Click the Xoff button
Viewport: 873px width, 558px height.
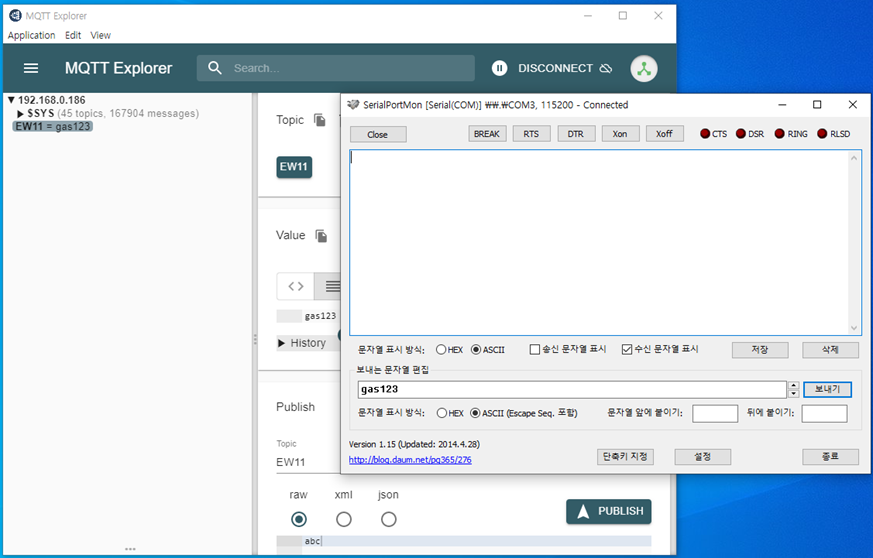point(664,134)
